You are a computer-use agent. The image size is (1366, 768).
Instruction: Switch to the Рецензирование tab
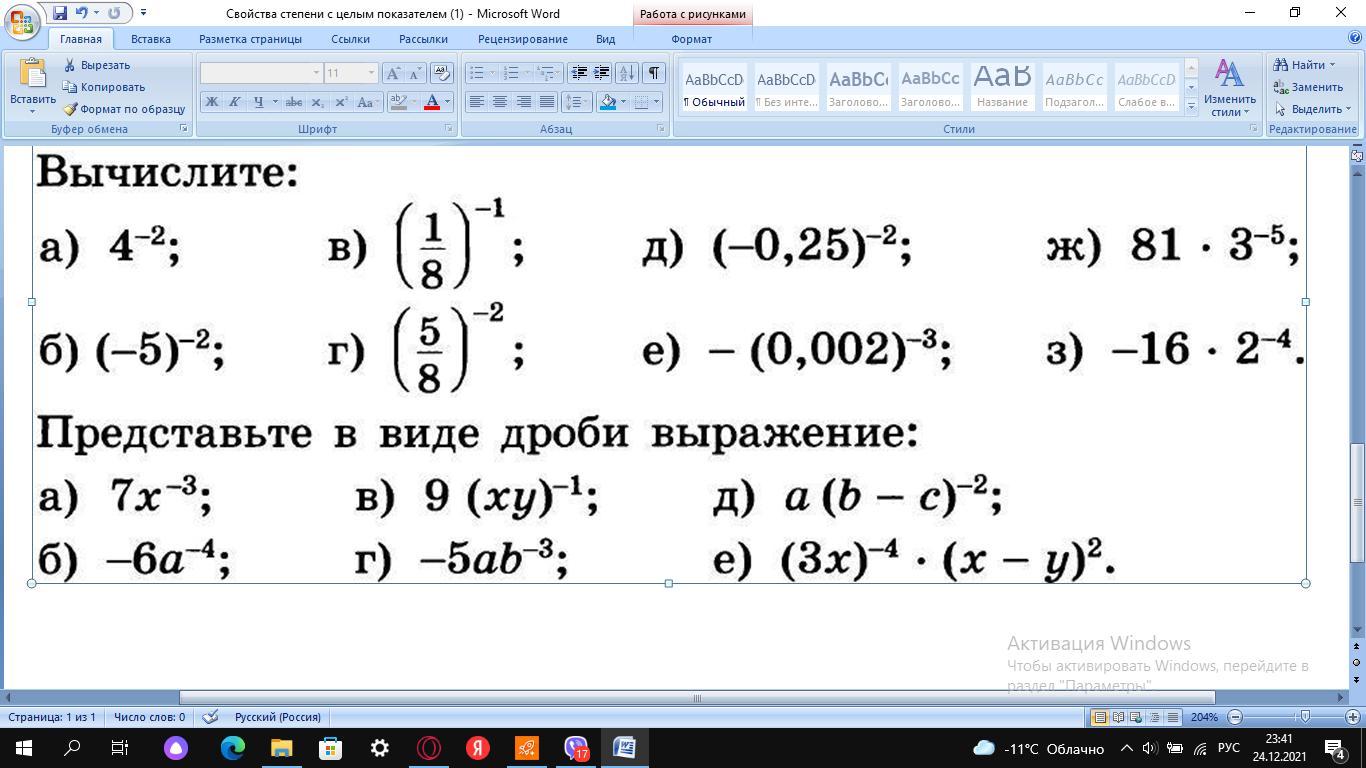click(523, 39)
